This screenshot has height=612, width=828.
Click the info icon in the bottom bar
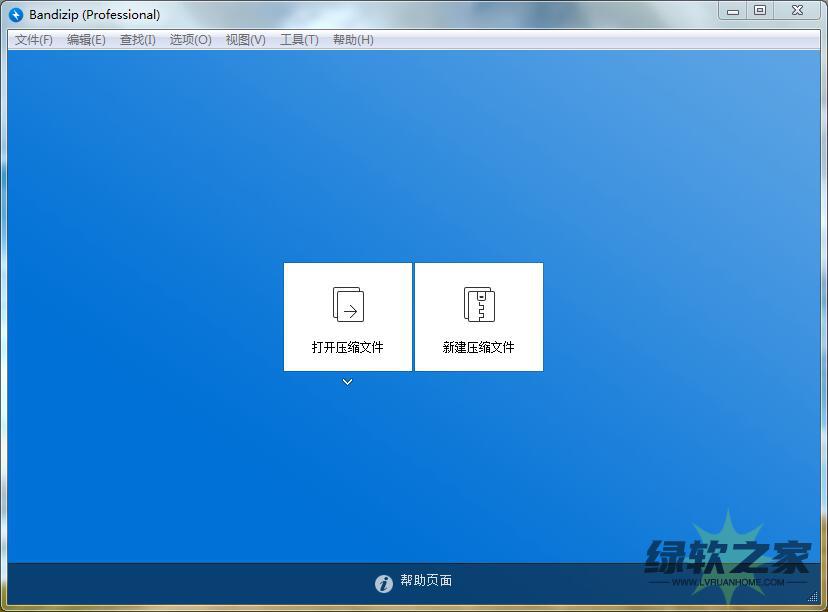(x=384, y=583)
